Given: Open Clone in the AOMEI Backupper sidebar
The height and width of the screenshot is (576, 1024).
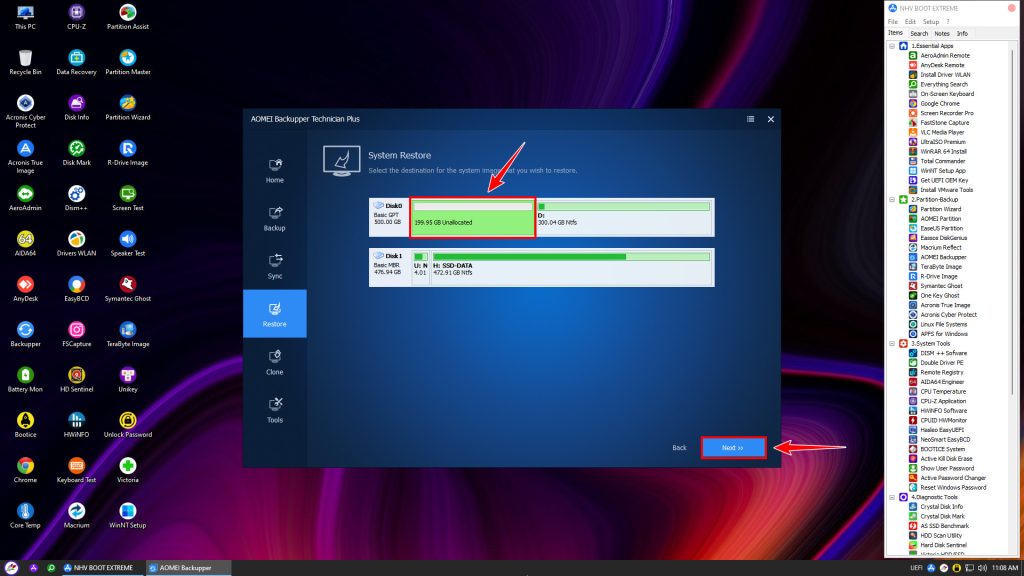Looking at the screenshot, I should 274,362.
